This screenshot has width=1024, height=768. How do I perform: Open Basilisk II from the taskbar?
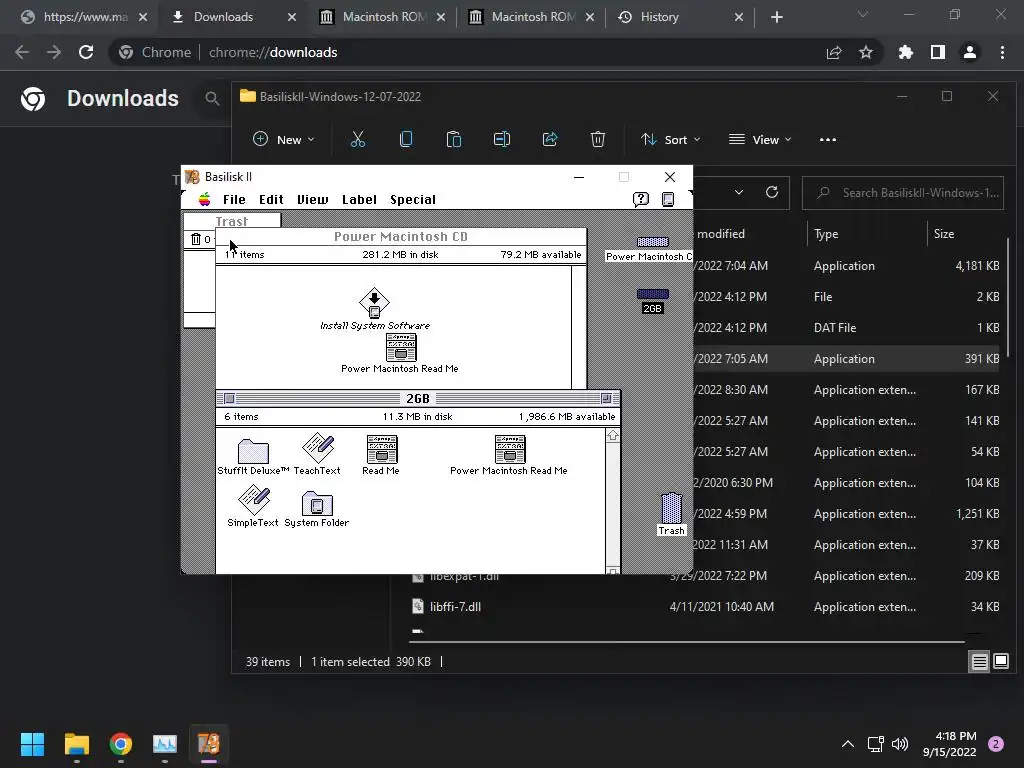tap(209, 744)
